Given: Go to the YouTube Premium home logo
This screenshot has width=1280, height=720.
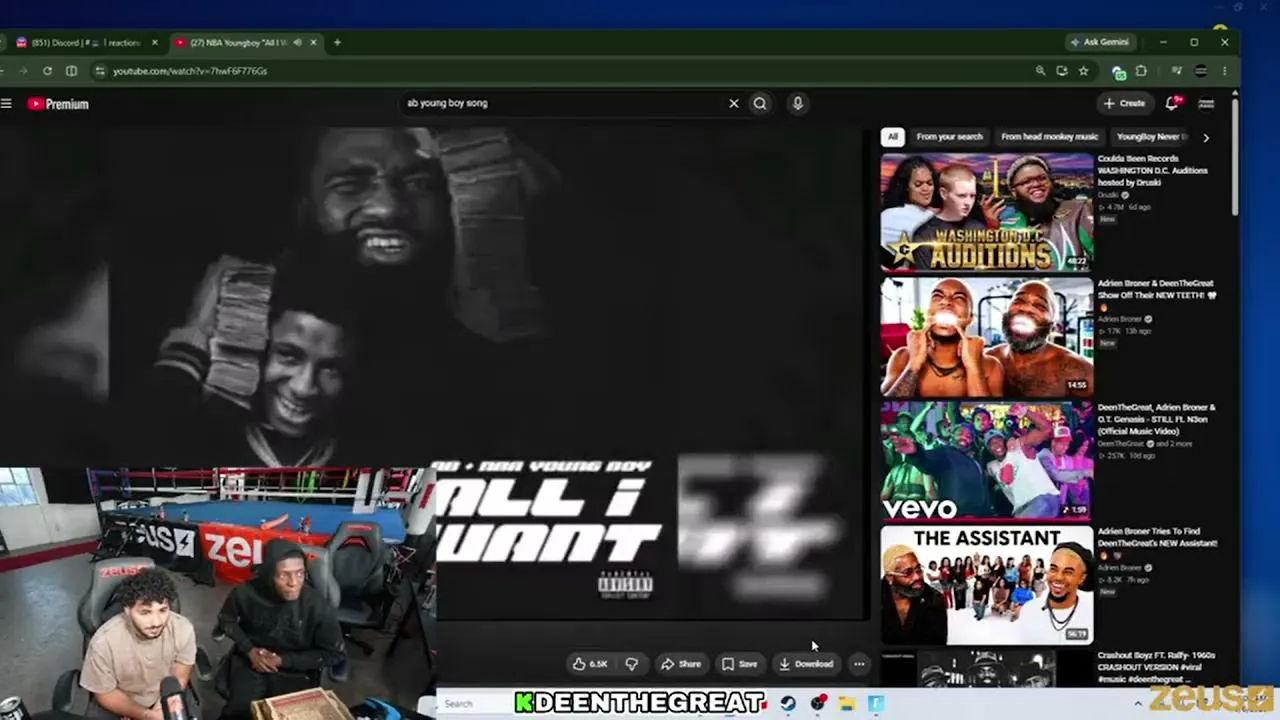Looking at the screenshot, I should (58, 104).
